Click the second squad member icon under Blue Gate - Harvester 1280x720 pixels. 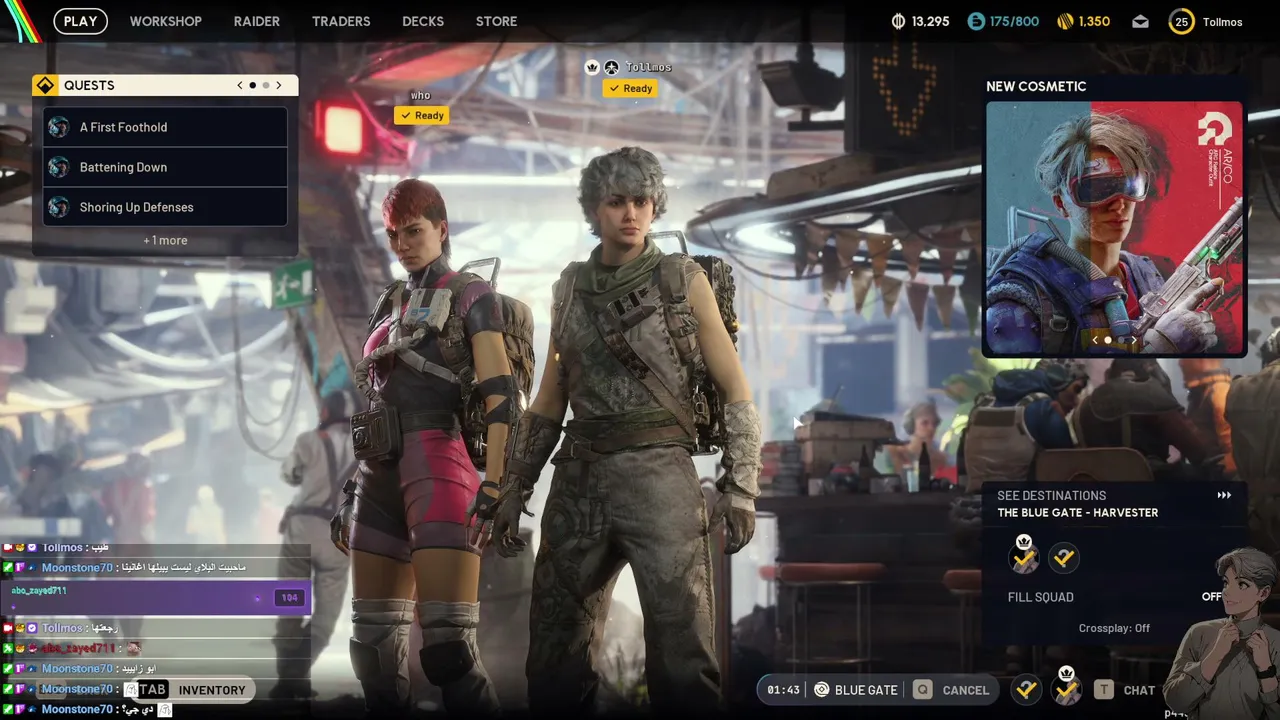click(x=1064, y=558)
